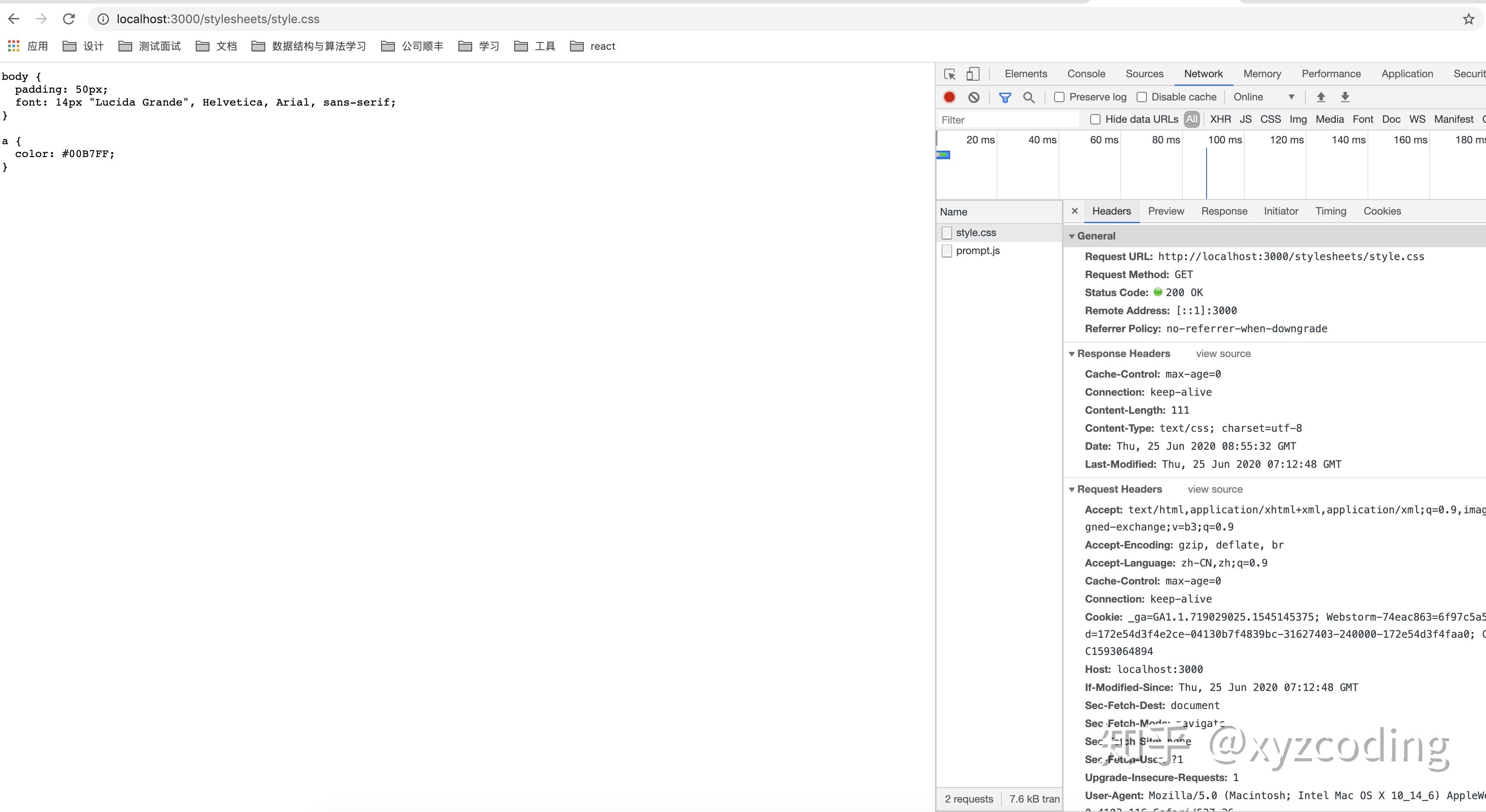Switch to the Console tab
Screen dimensions: 1486x812
tap(1086, 74)
